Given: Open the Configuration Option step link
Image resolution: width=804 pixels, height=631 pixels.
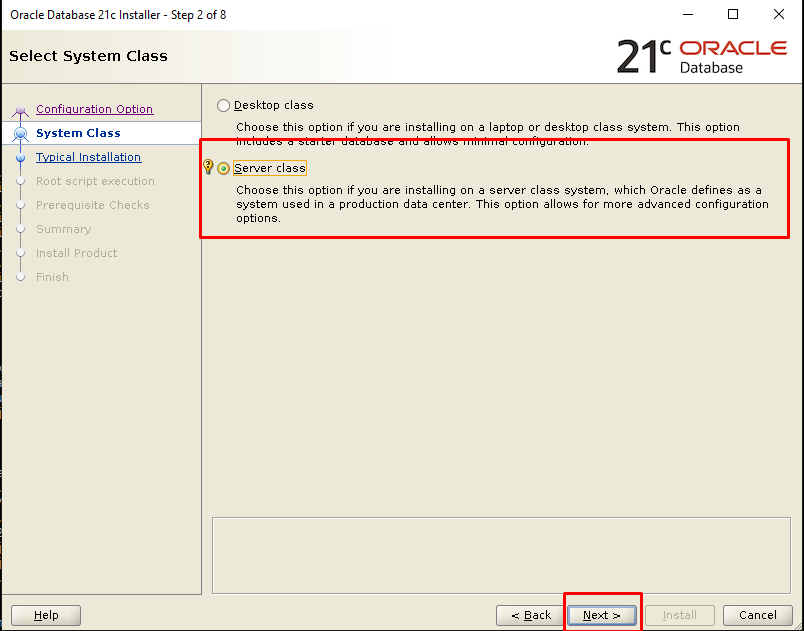Looking at the screenshot, I should 94,109.
